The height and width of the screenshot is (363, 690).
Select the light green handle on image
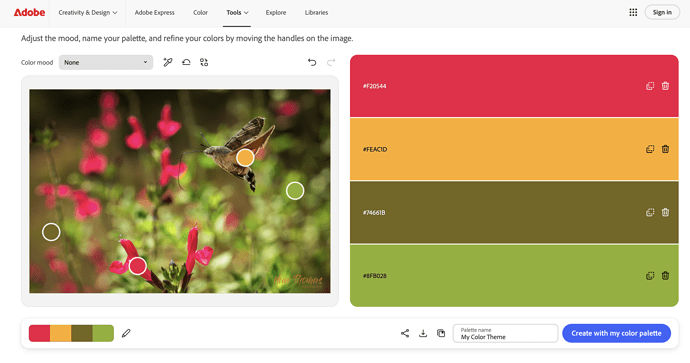pos(295,191)
